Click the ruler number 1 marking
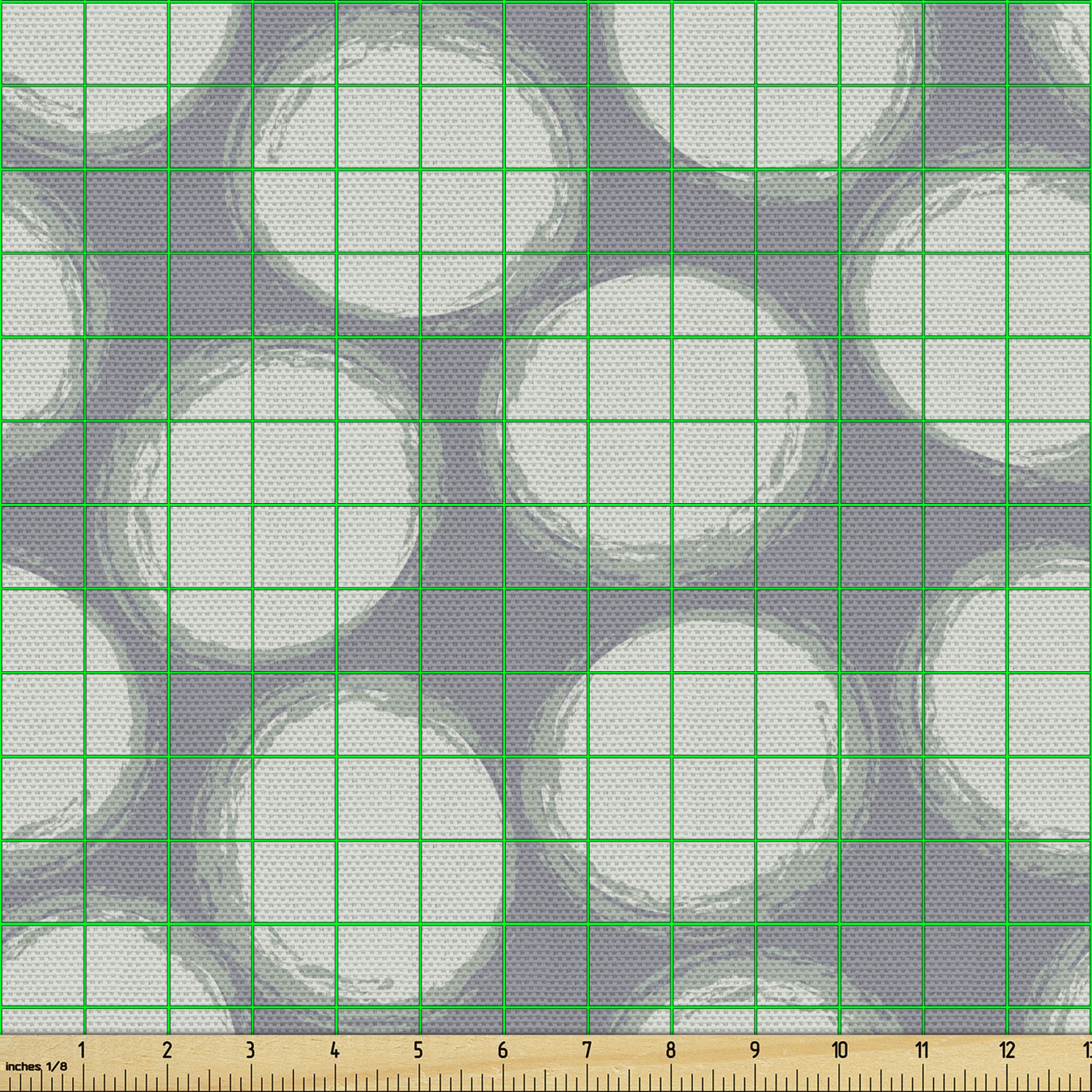The height and width of the screenshot is (1092, 1092). tap(82, 1051)
